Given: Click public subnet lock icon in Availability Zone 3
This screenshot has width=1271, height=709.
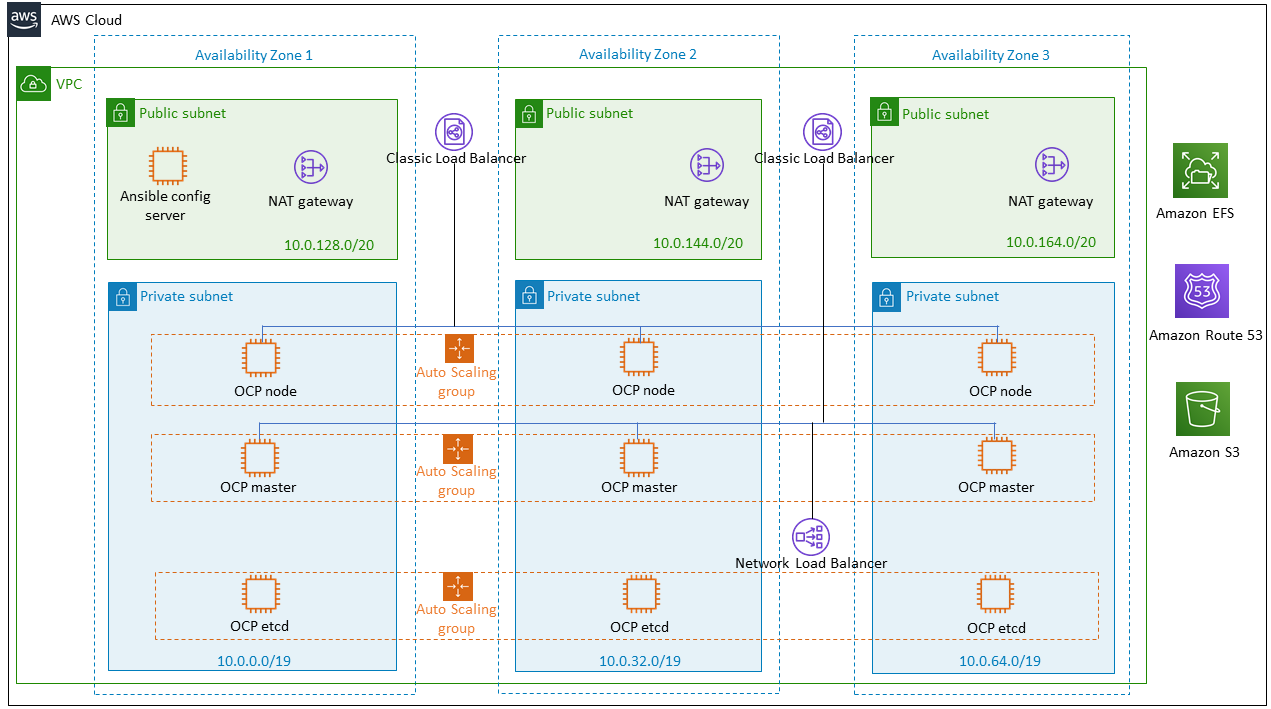Looking at the screenshot, I should (884, 112).
